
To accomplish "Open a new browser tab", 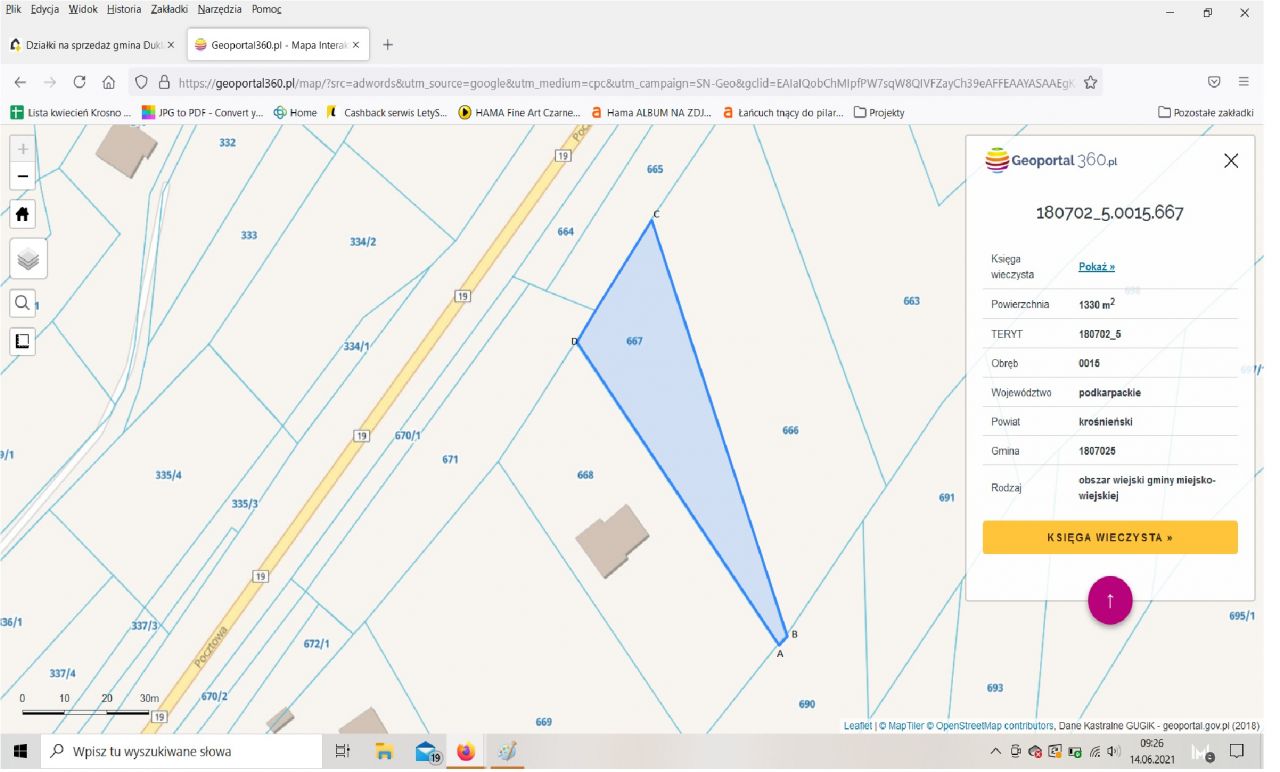I will 388,45.
